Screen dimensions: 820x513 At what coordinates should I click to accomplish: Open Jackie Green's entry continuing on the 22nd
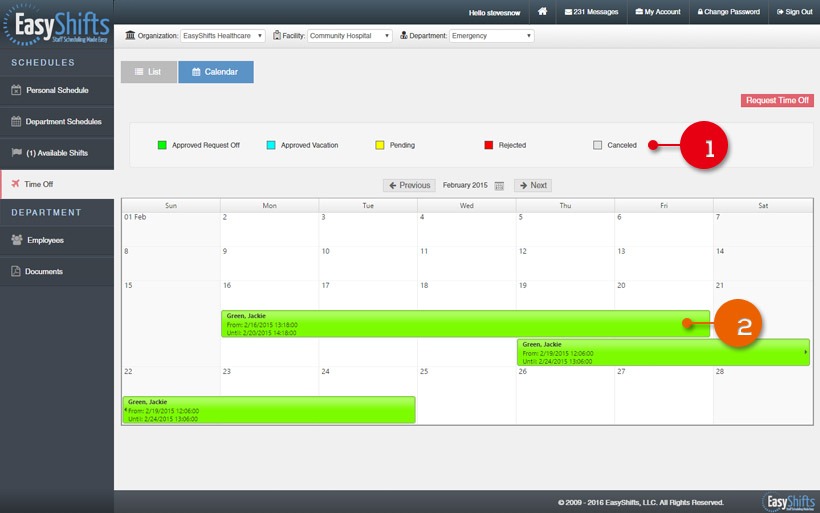click(269, 410)
